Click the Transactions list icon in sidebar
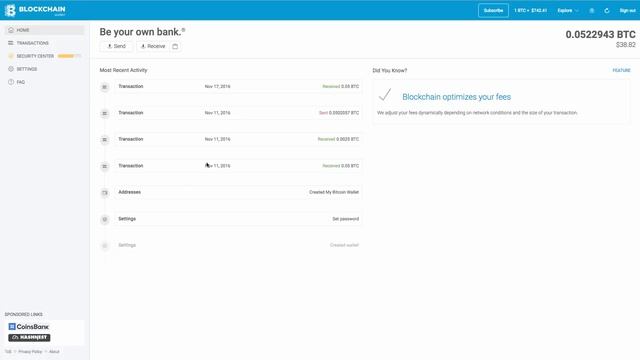 11,43
